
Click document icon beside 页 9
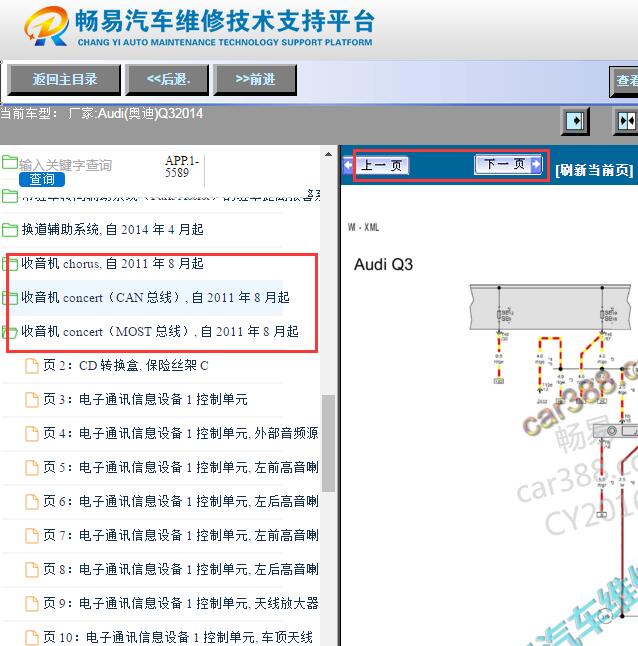pyautogui.click(x=32, y=604)
